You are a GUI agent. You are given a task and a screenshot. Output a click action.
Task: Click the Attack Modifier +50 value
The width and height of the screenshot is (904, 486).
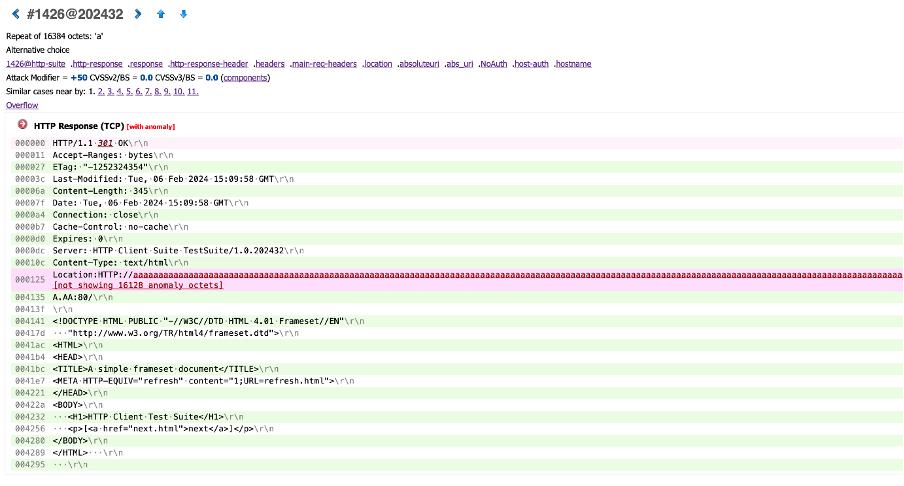(x=79, y=78)
